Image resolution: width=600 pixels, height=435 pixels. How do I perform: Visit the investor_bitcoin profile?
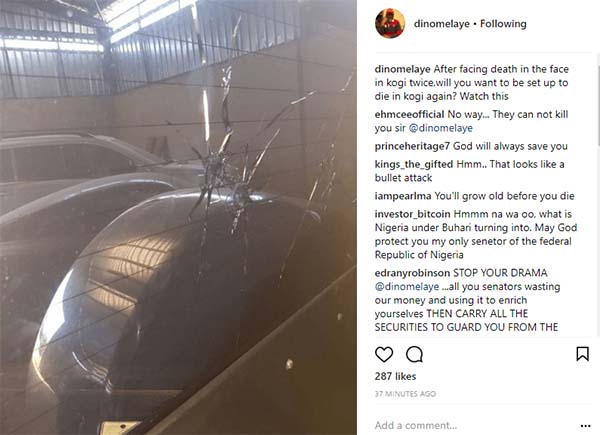point(412,214)
